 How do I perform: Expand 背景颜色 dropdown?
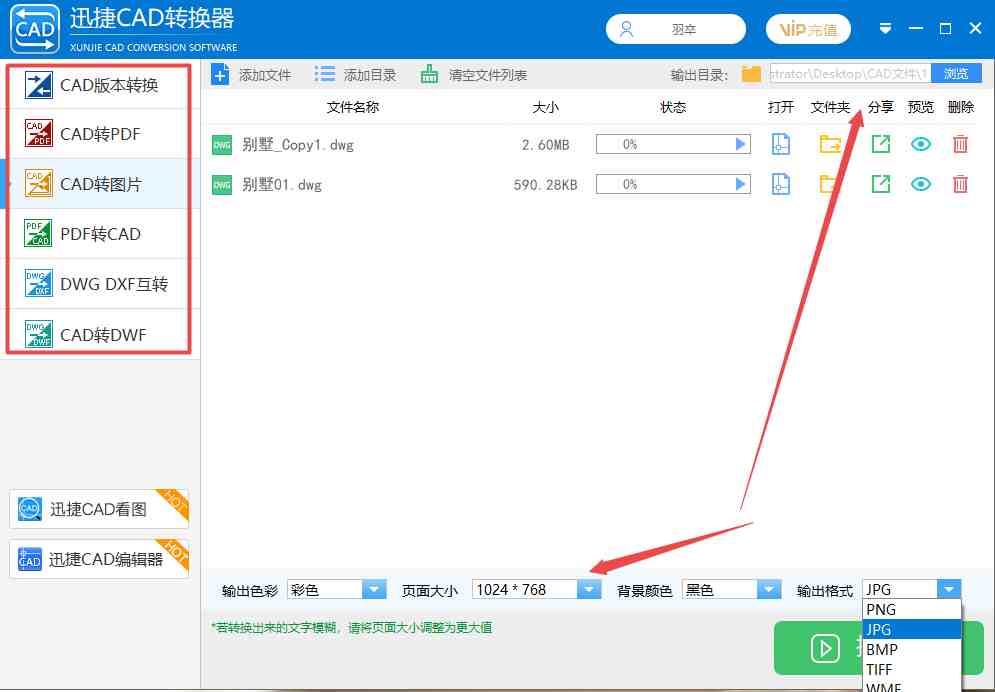769,590
